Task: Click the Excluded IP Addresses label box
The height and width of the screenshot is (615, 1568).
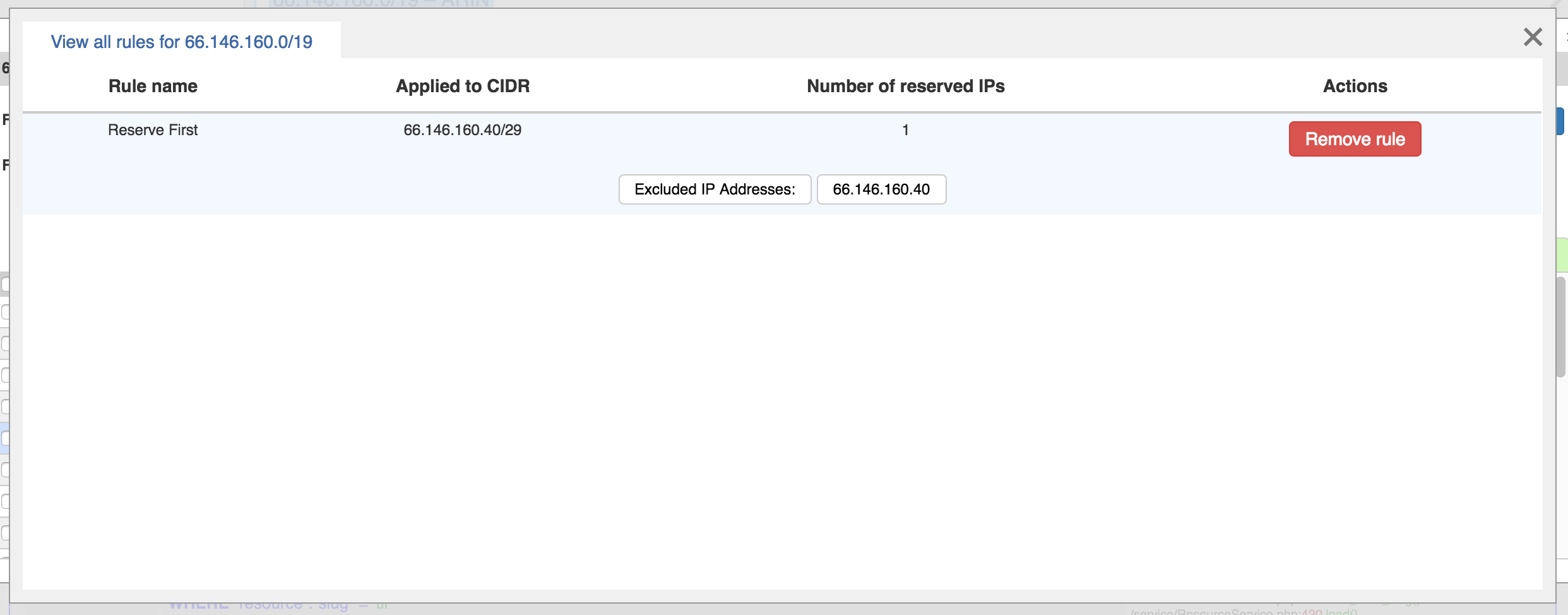Action: [715, 189]
